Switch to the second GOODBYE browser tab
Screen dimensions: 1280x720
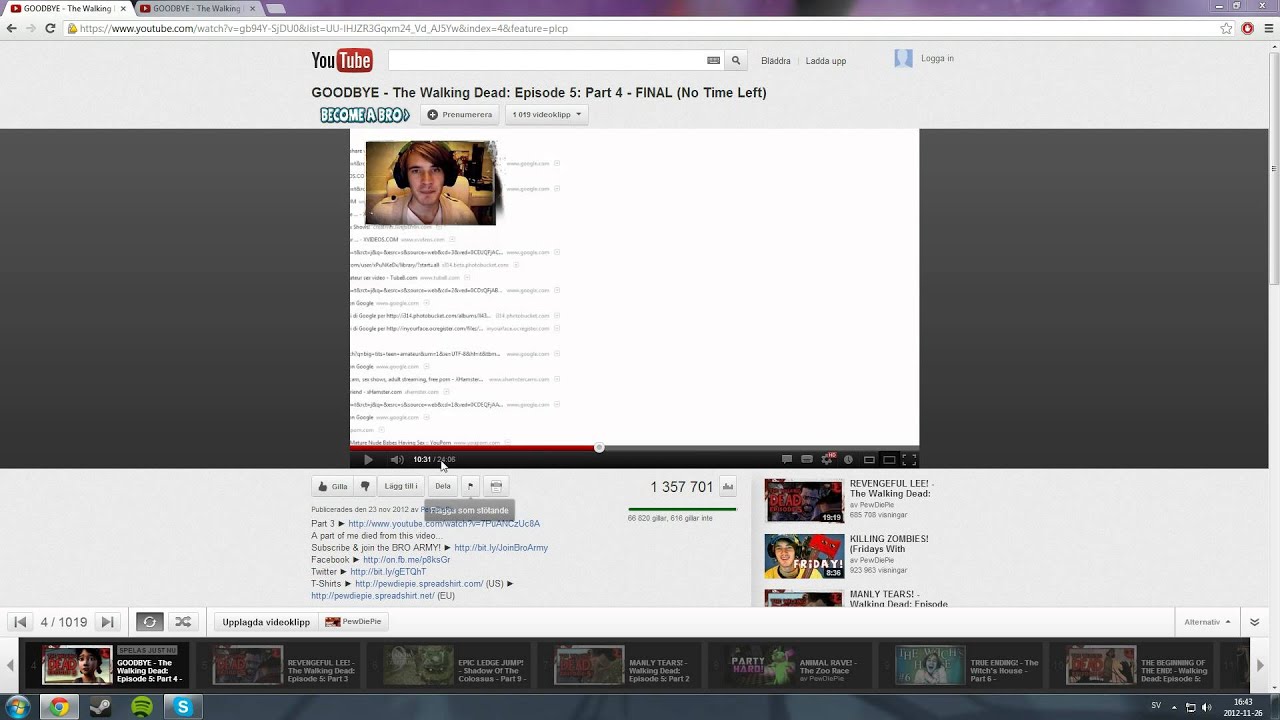coord(196,8)
